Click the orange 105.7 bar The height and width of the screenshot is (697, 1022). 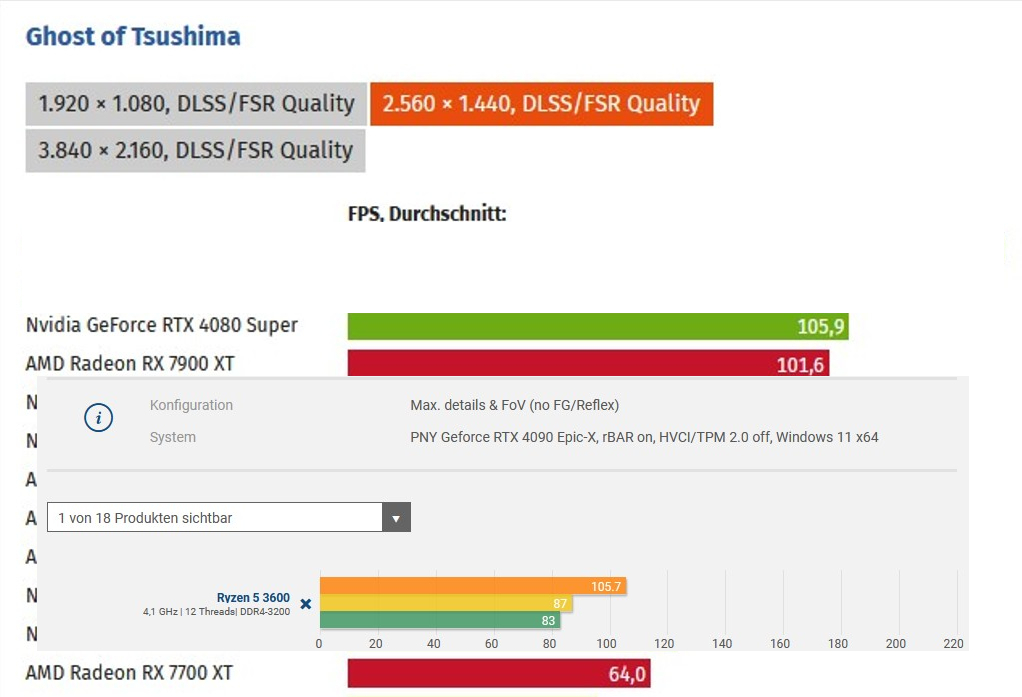click(x=473, y=586)
